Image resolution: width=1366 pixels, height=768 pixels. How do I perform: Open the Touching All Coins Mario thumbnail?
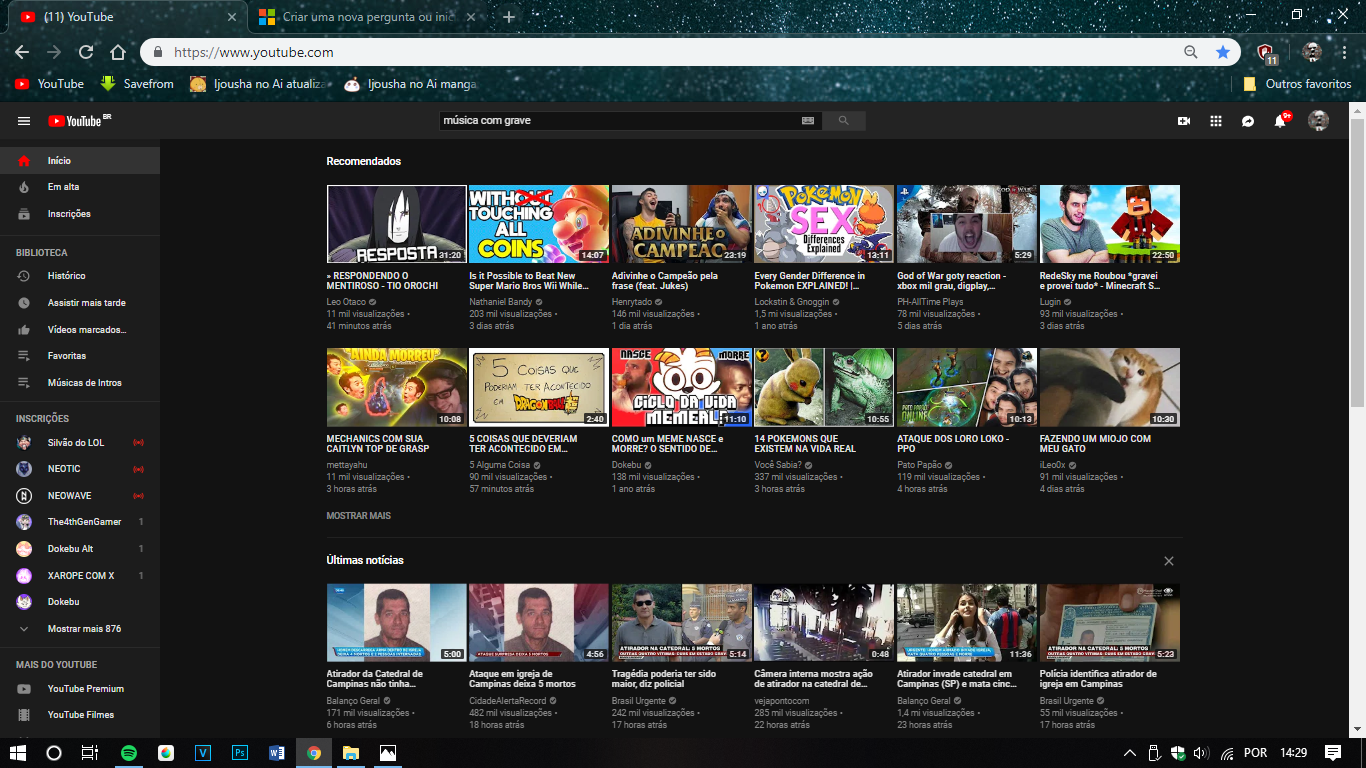click(539, 224)
